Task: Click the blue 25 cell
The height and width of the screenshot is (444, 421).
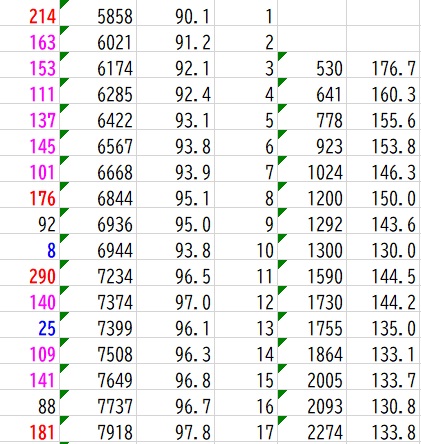Action: (x=29, y=325)
